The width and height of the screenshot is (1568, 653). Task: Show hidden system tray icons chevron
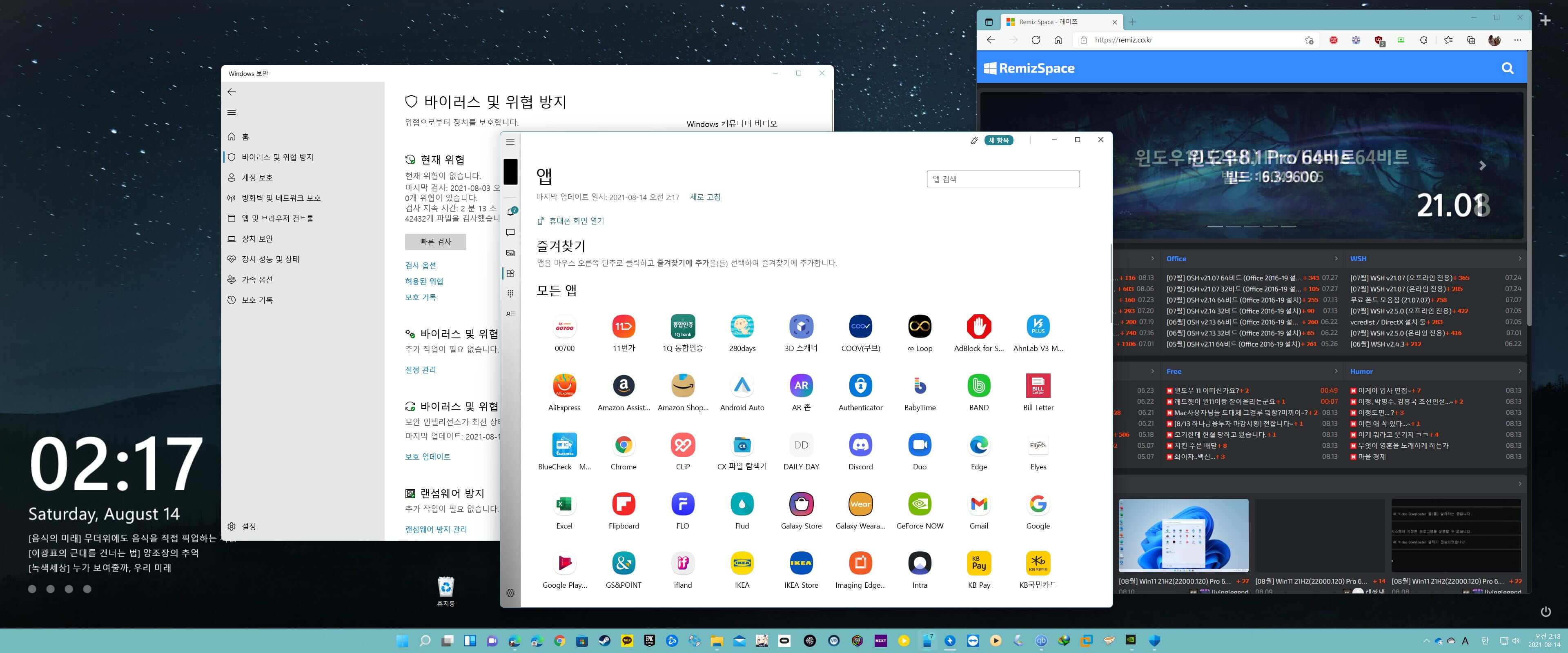pyautogui.click(x=1426, y=641)
